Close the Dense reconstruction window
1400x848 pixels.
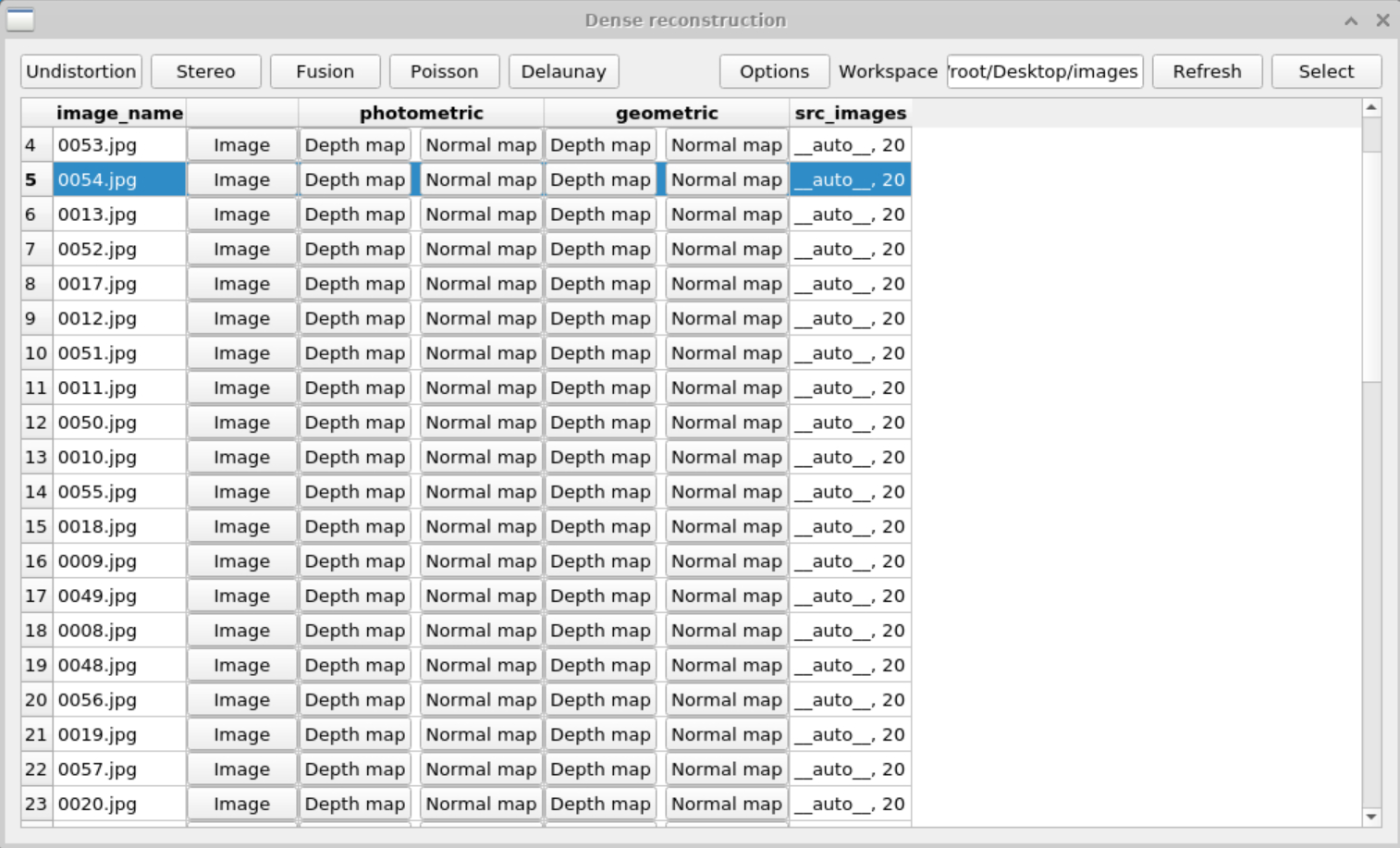pos(1382,20)
